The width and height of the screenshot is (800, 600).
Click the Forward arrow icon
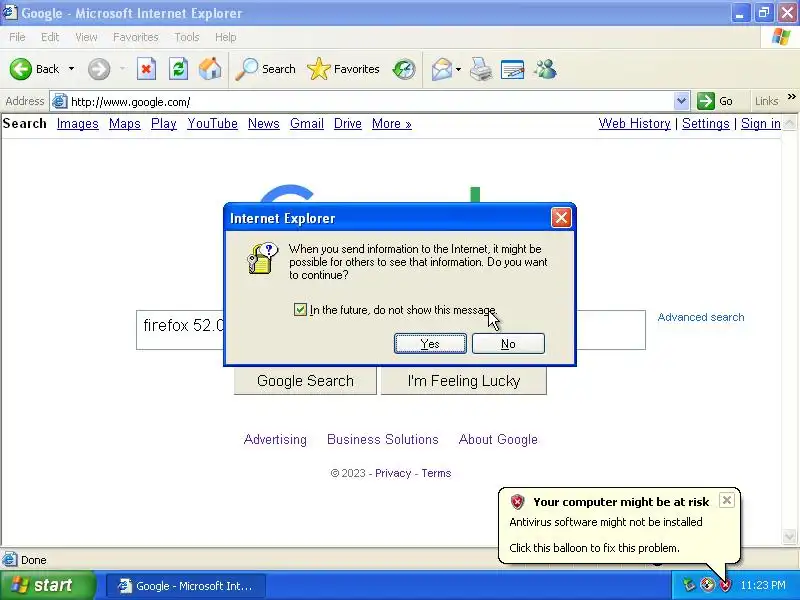[x=98, y=69]
